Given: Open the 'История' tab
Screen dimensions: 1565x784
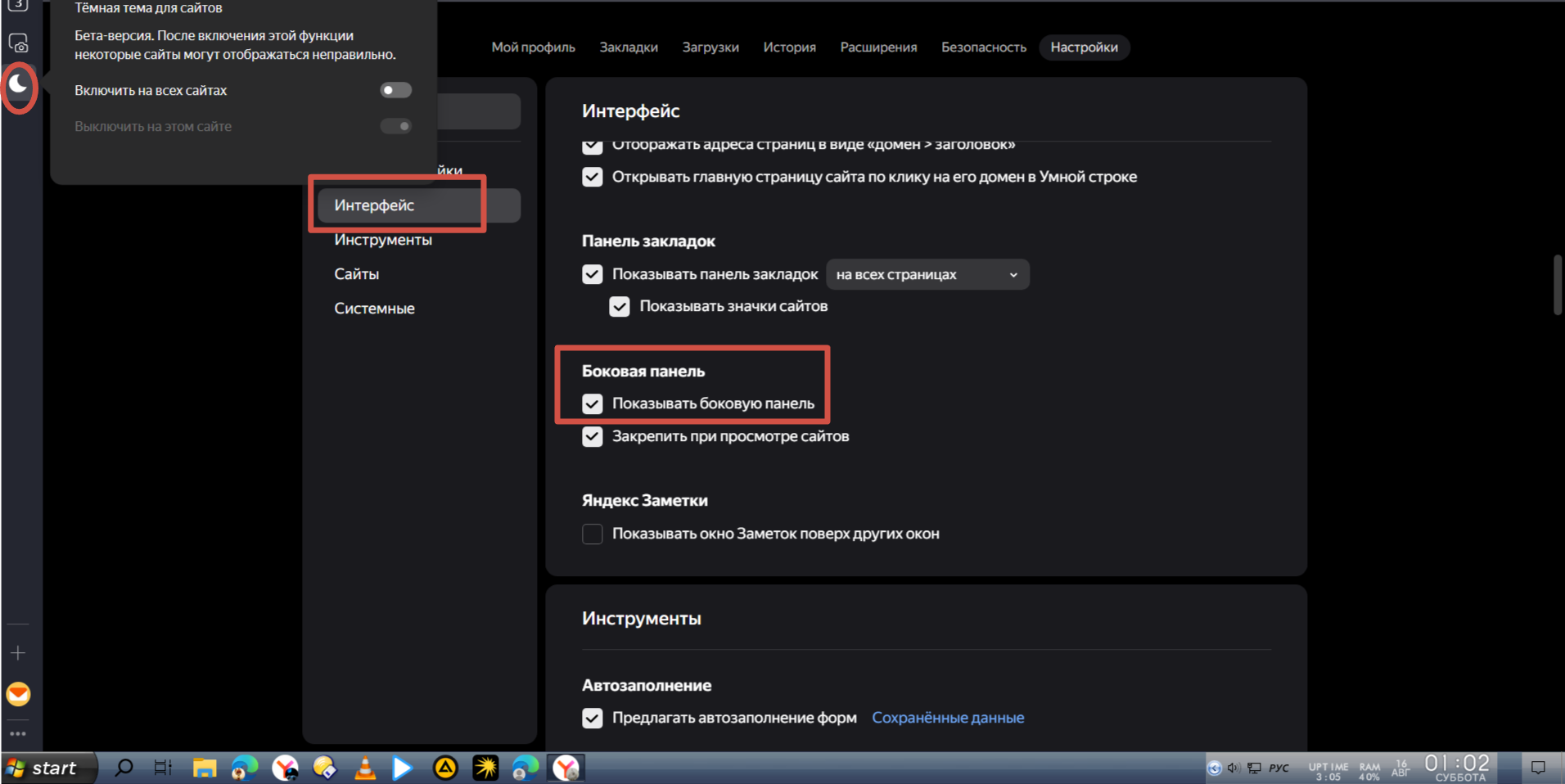Looking at the screenshot, I should click(789, 47).
